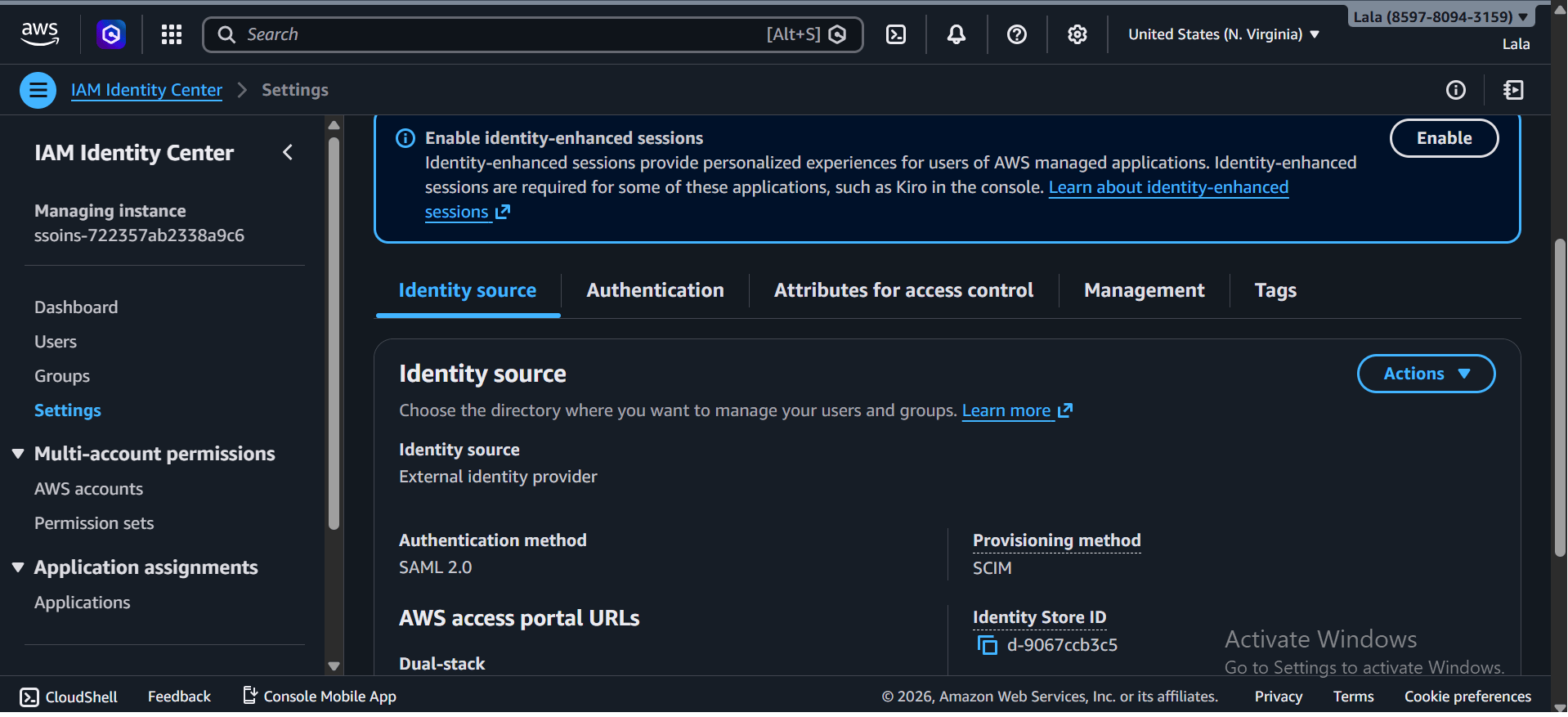
Task: Click the external link icon beside Learn more
Action: tap(1064, 410)
